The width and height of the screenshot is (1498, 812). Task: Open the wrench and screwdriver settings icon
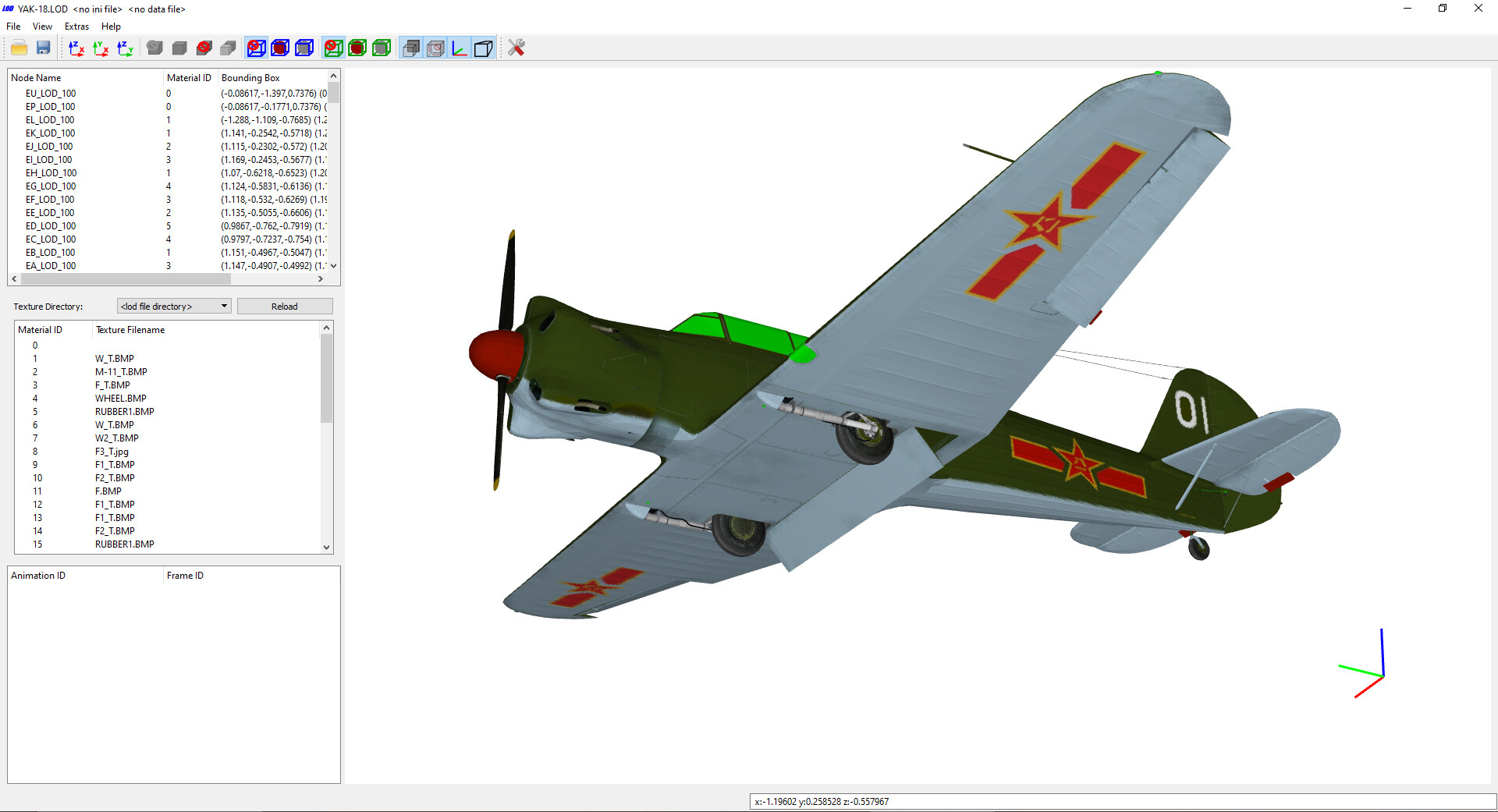tap(516, 48)
